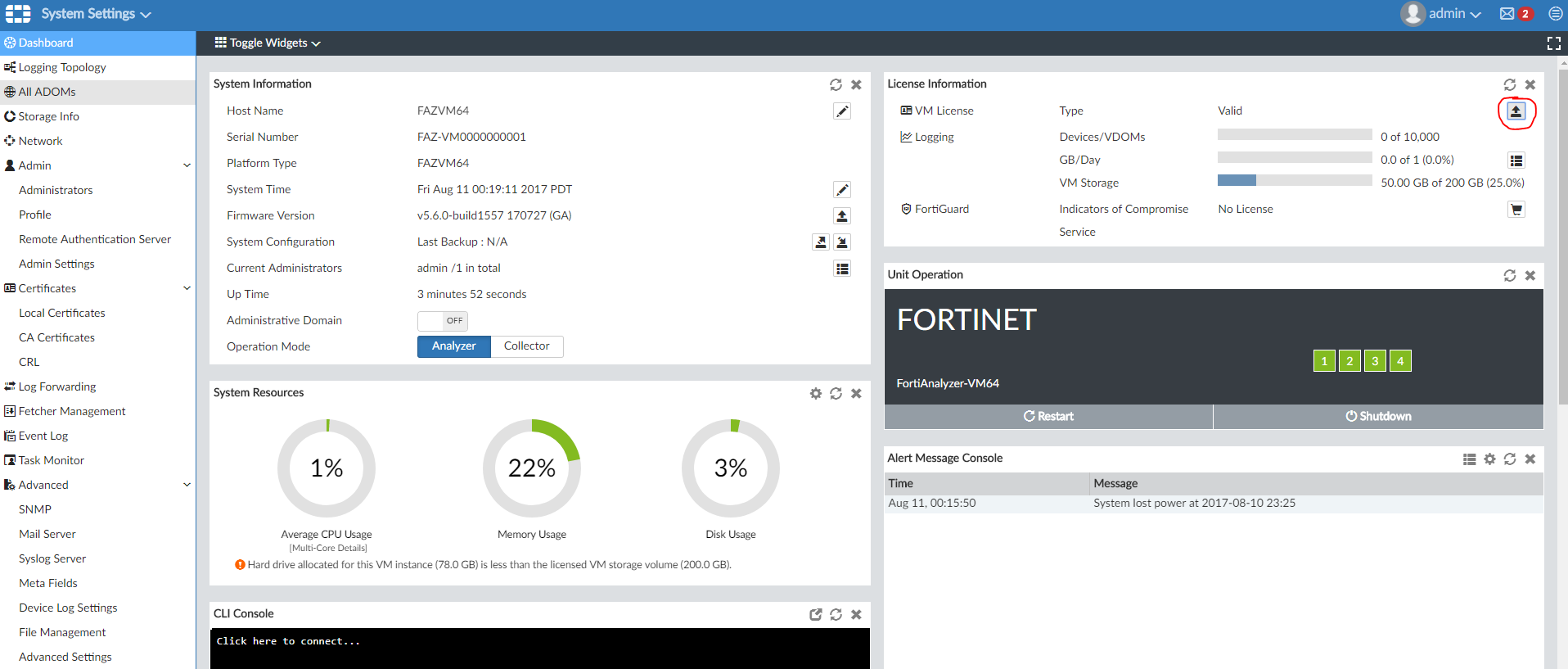Image resolution: width=1568 pixels, height=669 pixels.
Task: Open Alert Message Console settings gear
Action: click(x=1489, y=459)
